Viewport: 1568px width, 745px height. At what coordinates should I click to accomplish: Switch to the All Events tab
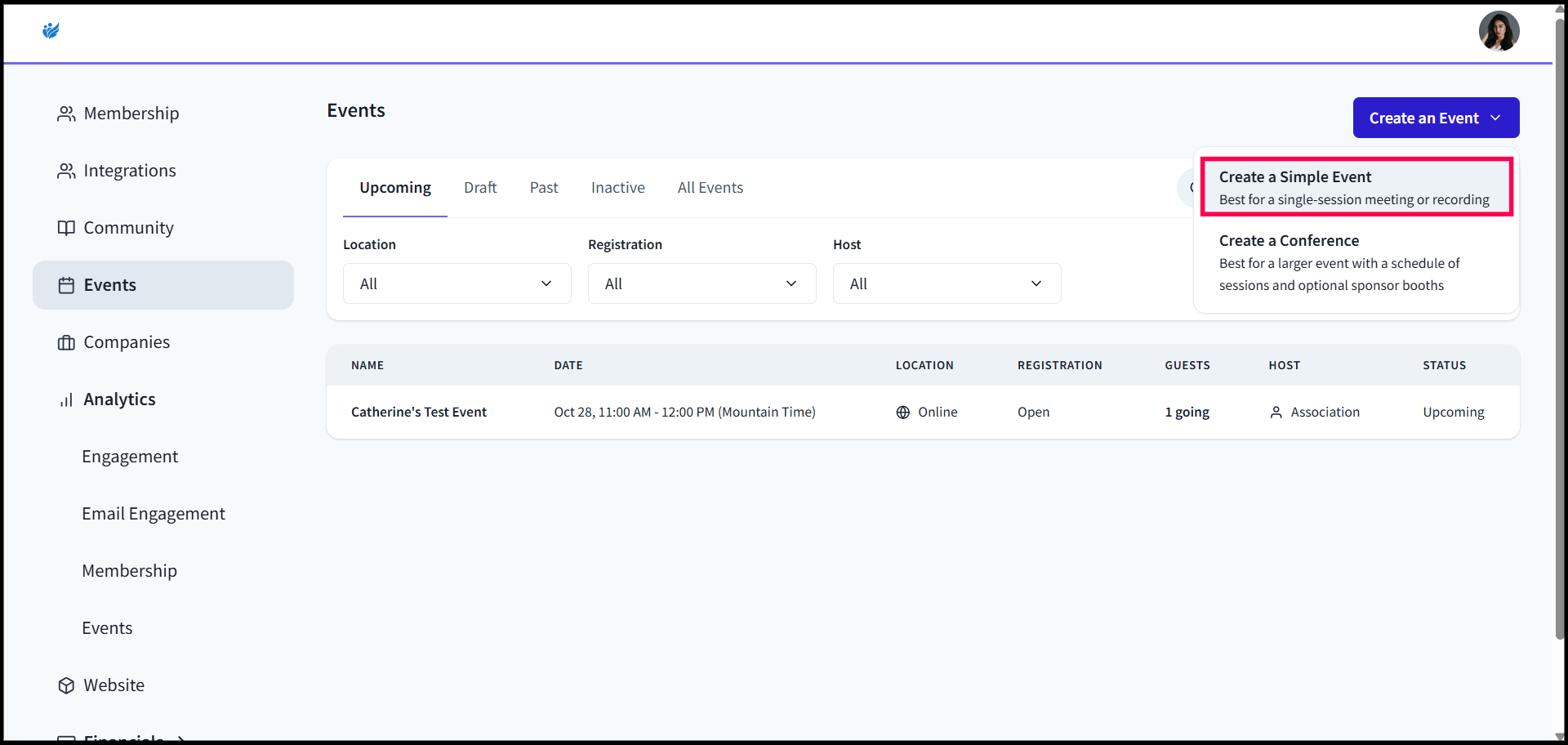(x=710, y=188)
